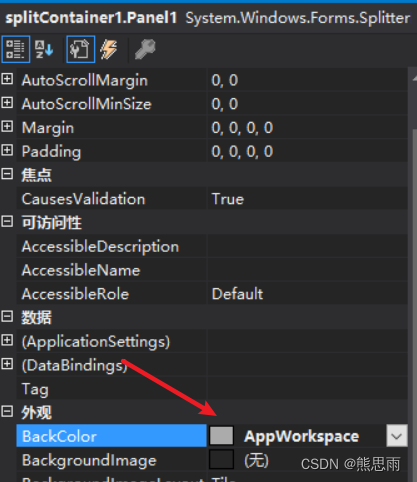Expand the Padding property
Viewport: 417px width, 482px height.
[7, 150]
